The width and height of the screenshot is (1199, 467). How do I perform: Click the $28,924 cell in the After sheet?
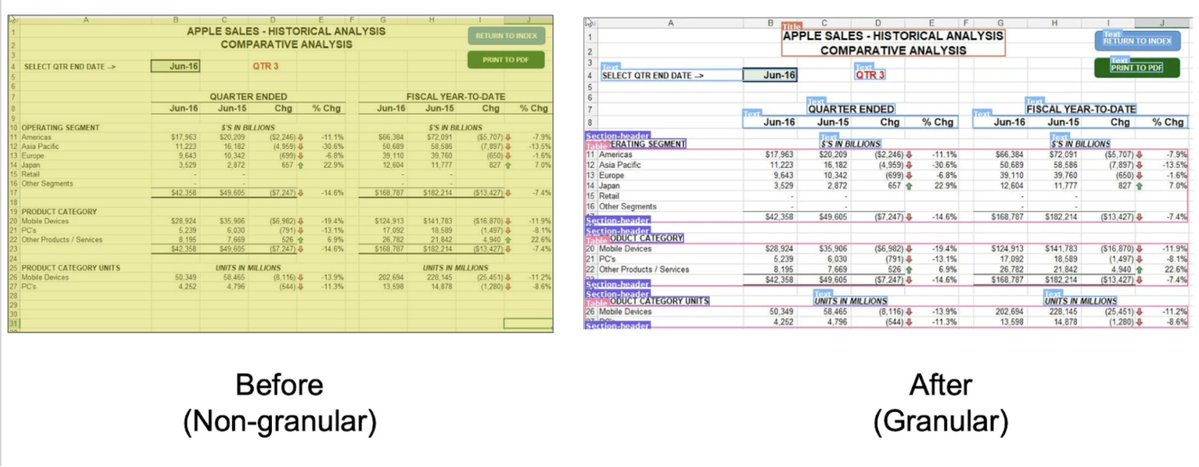tap(780, 248)
